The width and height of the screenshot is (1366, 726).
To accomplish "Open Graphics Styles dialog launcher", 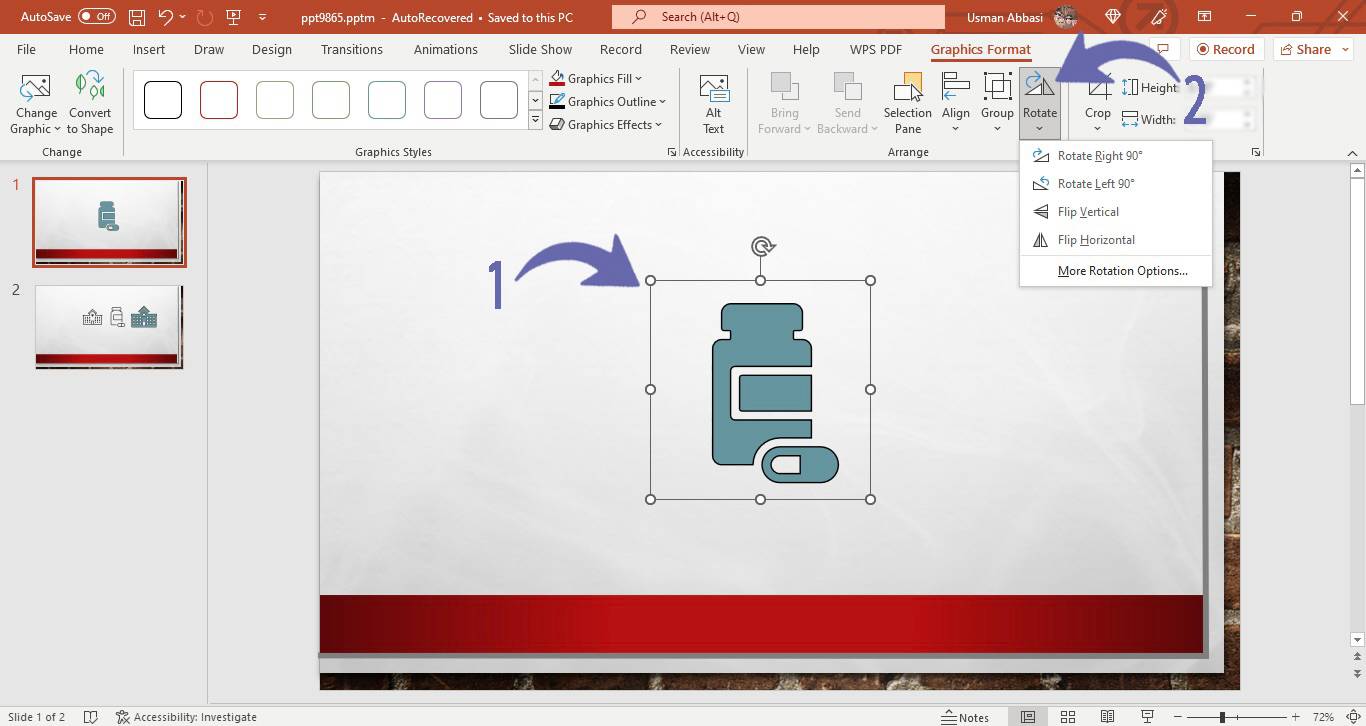I will pyautogui.click(x=671, y=152).
